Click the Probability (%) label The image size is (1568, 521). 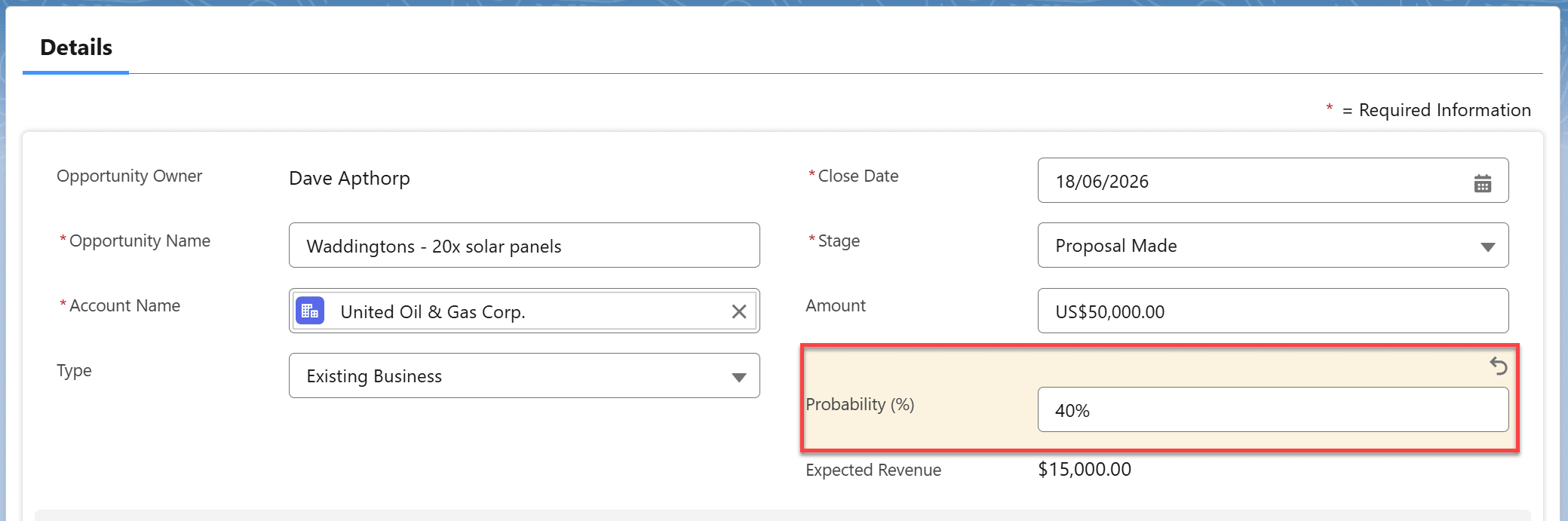coord(860,405)
